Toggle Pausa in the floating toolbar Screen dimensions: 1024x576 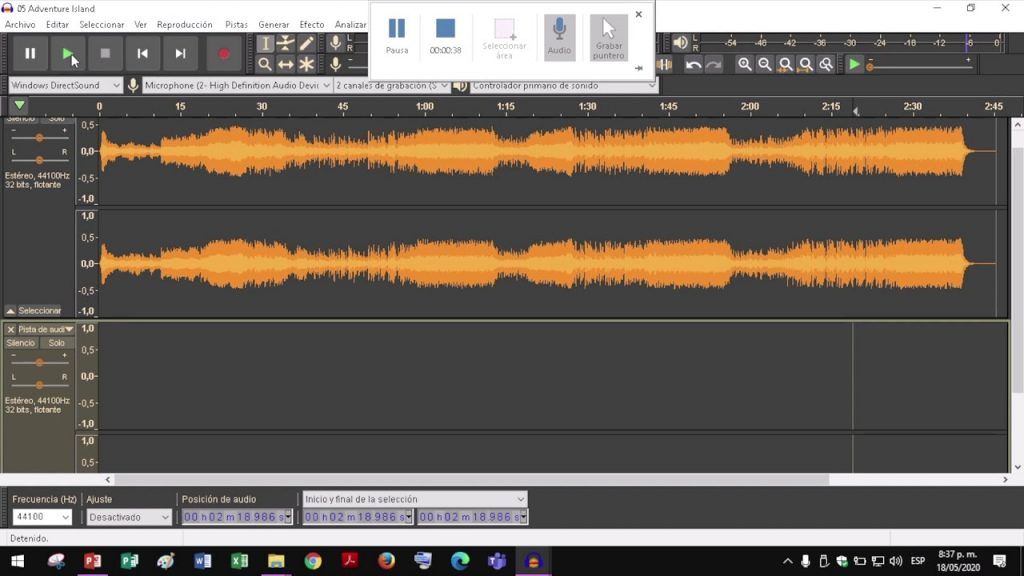397,33
